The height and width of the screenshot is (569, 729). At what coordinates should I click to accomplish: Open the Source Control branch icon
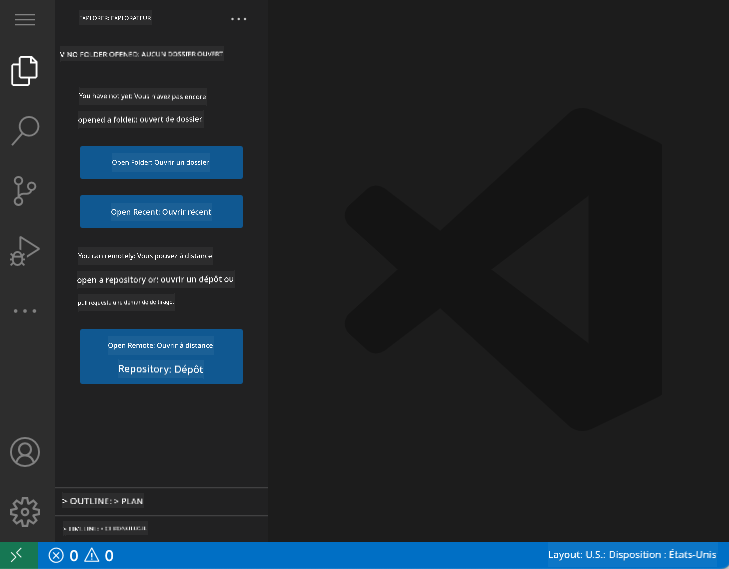coord(25,190)
